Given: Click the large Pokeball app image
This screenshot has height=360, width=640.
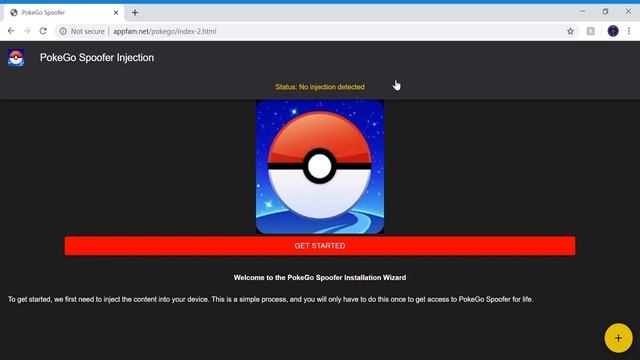Looking at the screenshot, I should point(320,167).
